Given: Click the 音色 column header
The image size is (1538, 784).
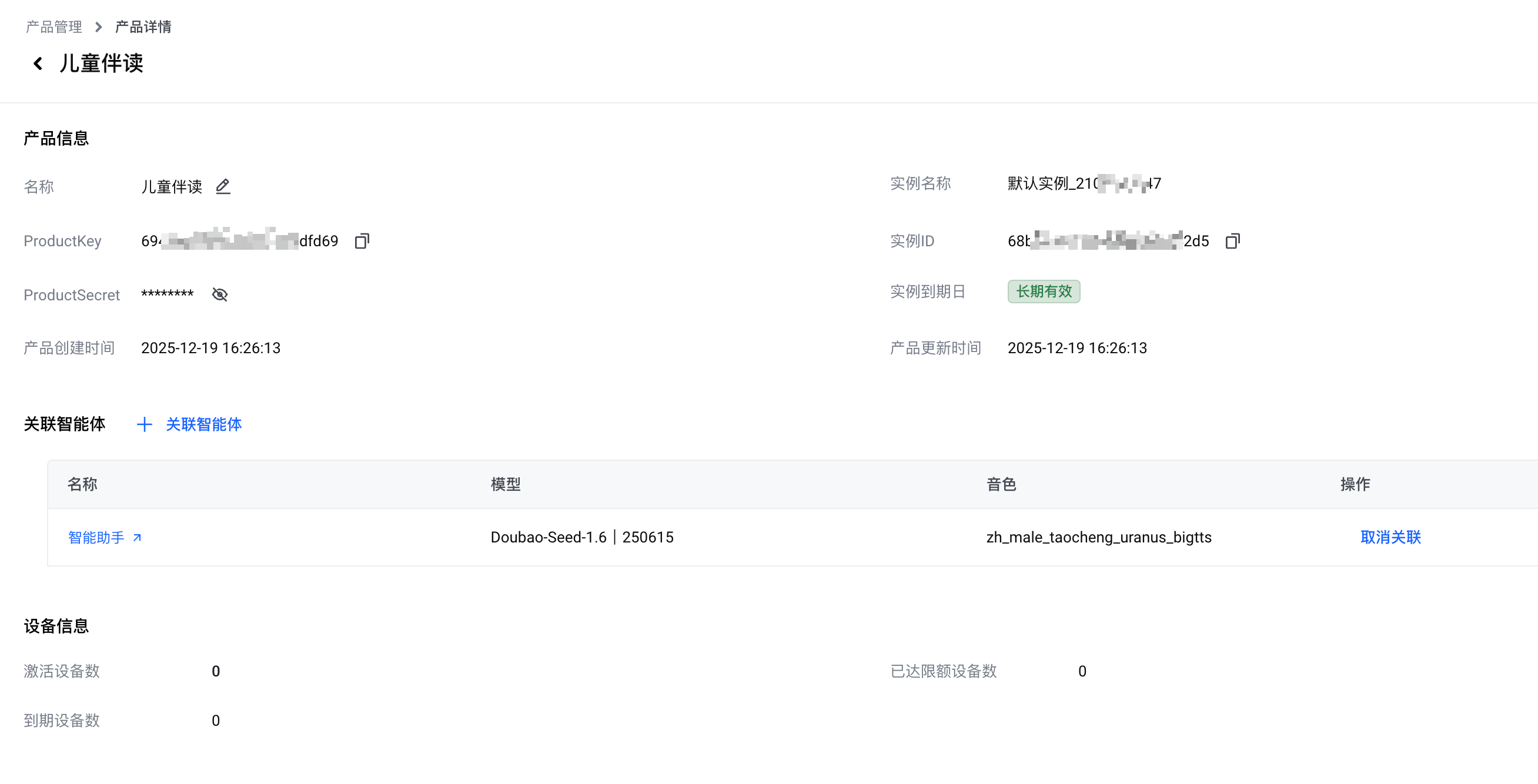Looking at the screenshot, I should [1001, 484].
